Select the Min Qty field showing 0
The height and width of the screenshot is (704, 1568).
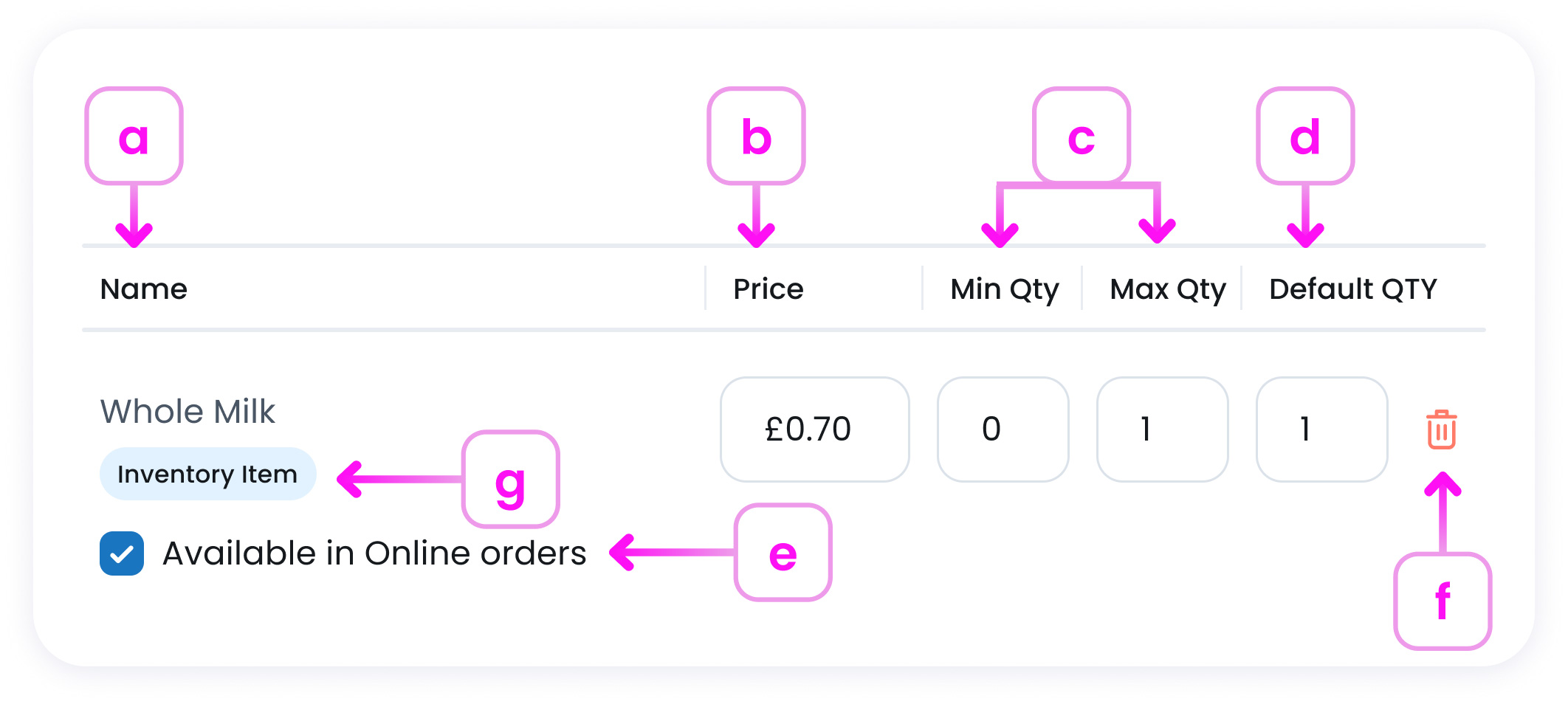tap(1003, 429)
